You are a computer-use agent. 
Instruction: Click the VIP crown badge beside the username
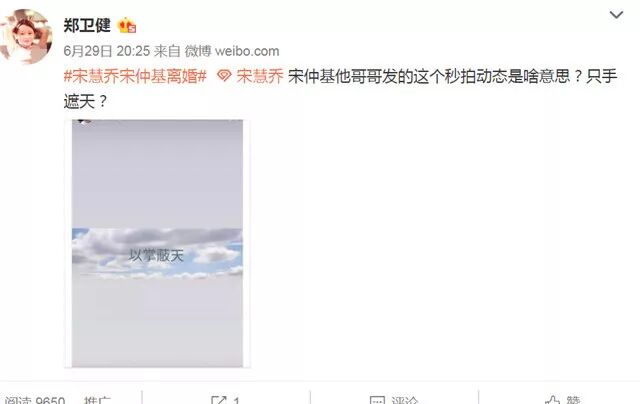pos(127,26)
